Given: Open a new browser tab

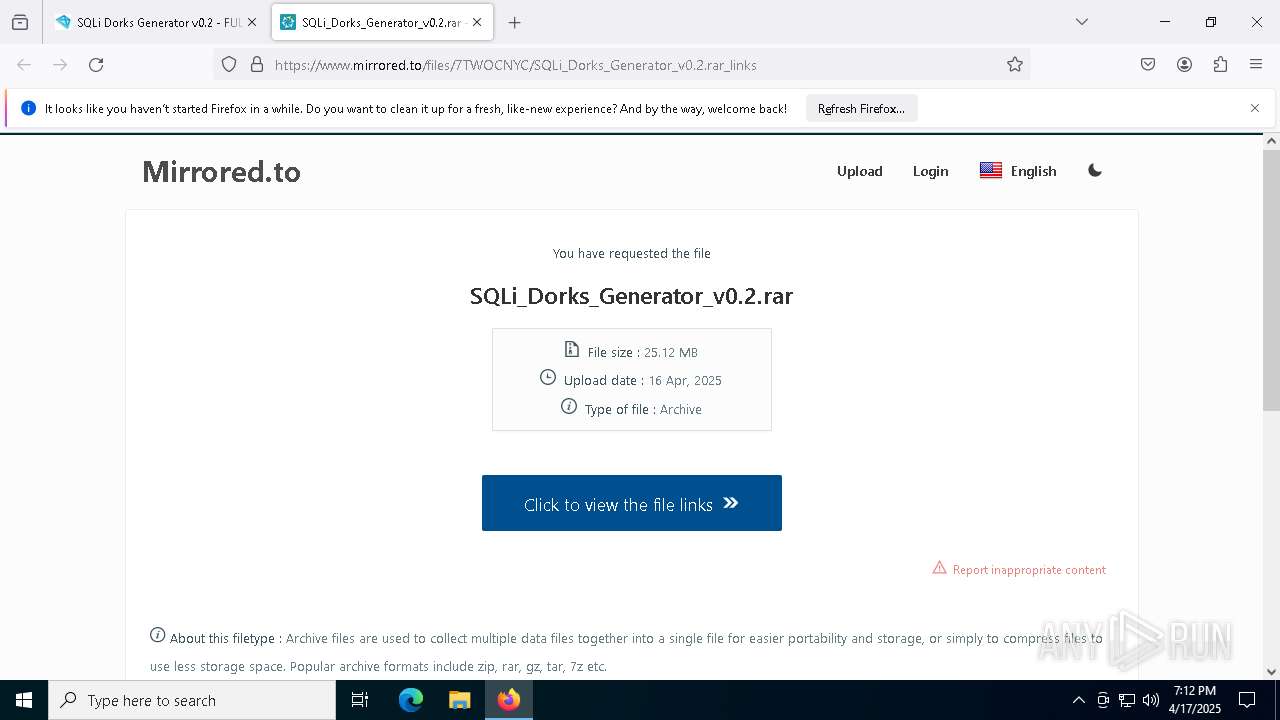Looking at the screenshot, I should 514,22.
